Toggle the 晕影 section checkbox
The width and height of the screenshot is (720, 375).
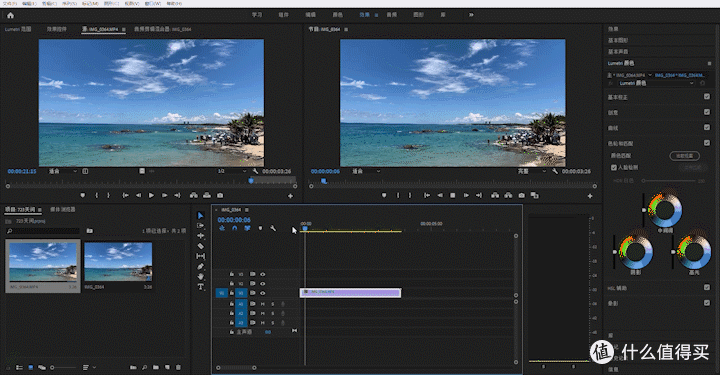[707, 303]
